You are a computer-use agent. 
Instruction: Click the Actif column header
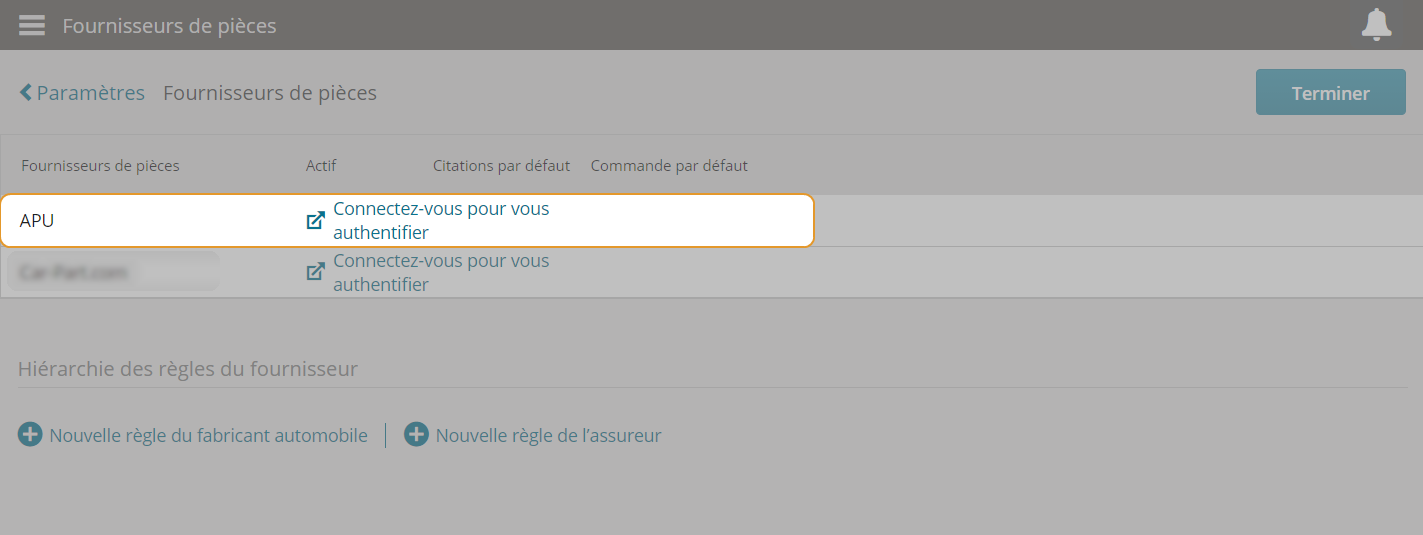[321, 165]
